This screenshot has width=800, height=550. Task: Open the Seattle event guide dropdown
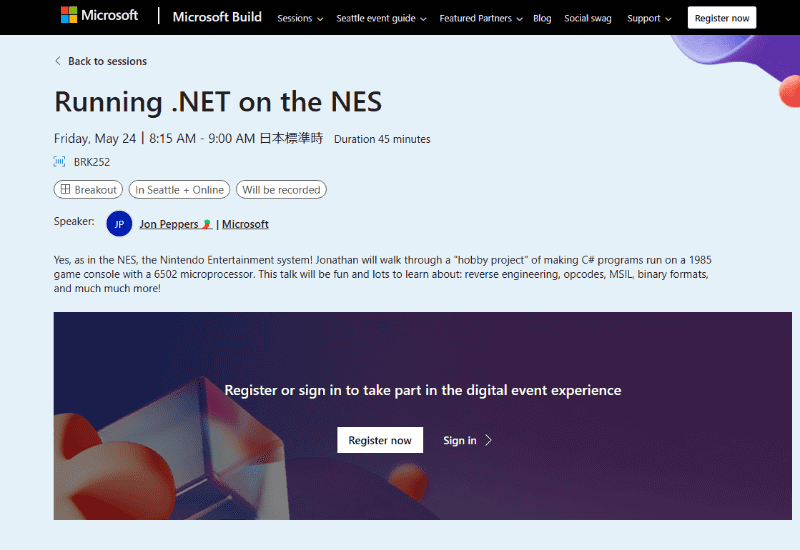click(381, 18)
